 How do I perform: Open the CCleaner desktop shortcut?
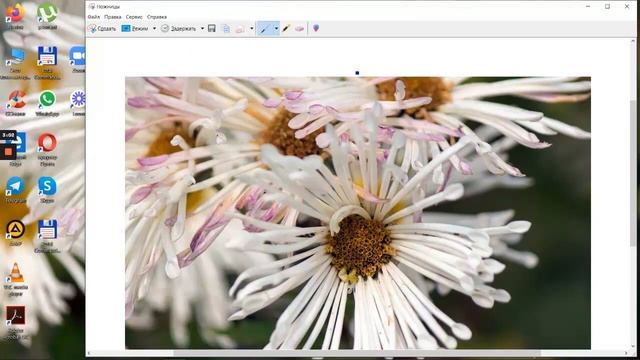click(16, 103)
